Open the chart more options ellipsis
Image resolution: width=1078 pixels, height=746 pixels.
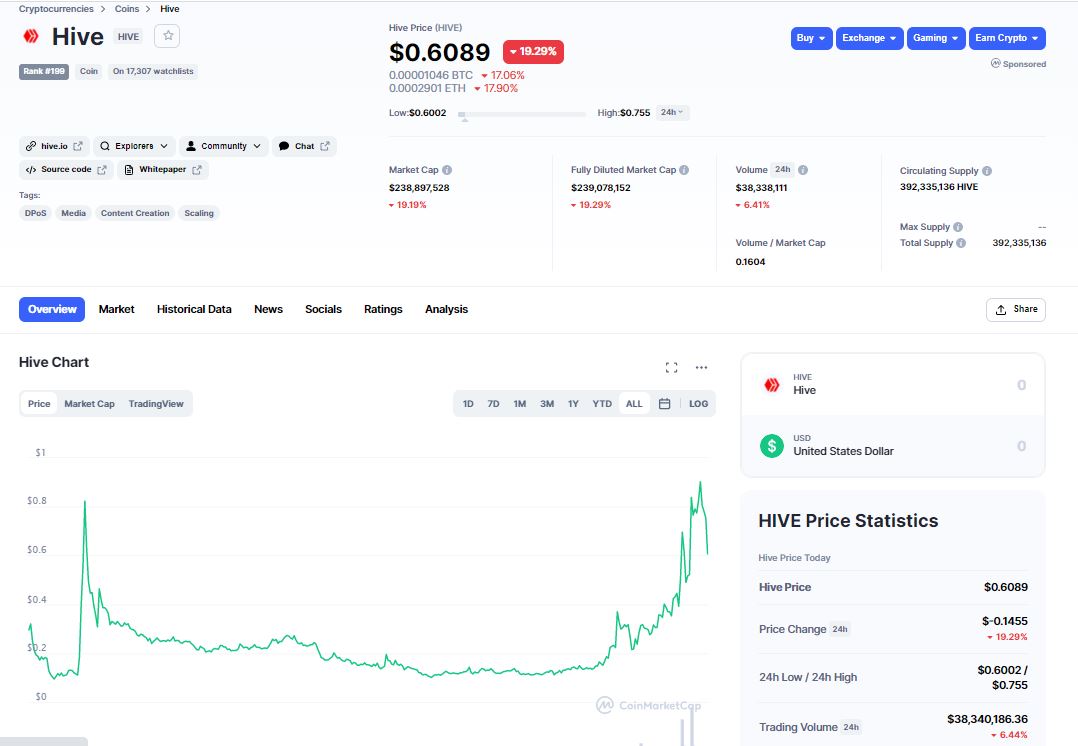(x=701, y=368)
